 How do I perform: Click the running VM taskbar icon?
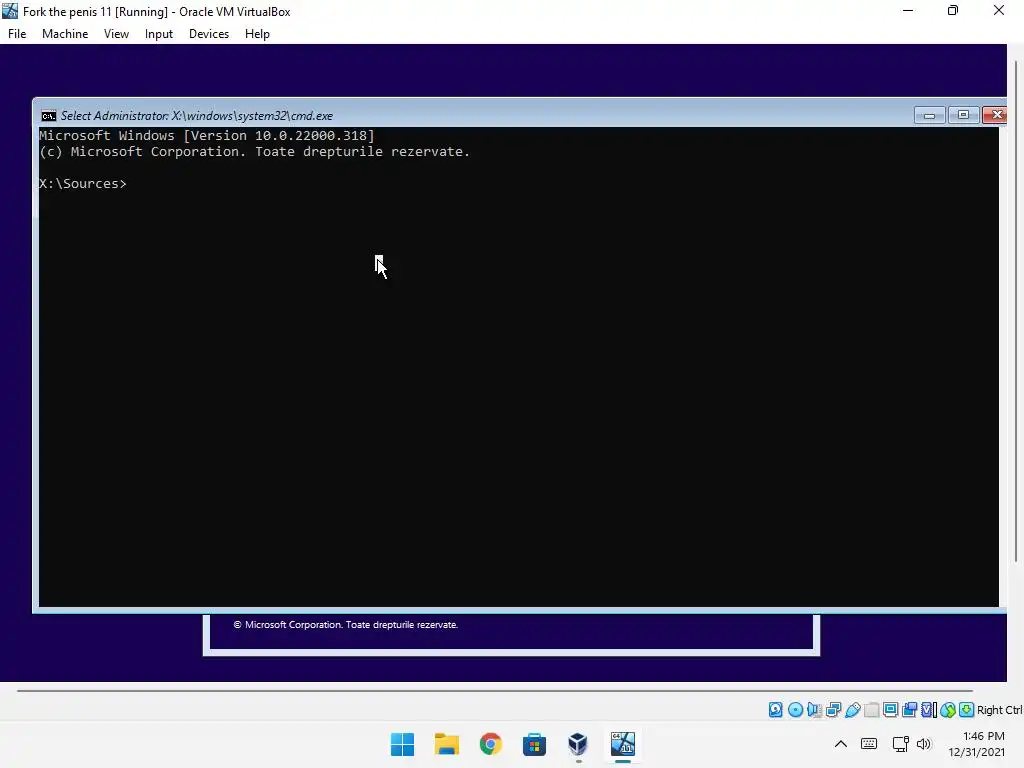point(622,744)
